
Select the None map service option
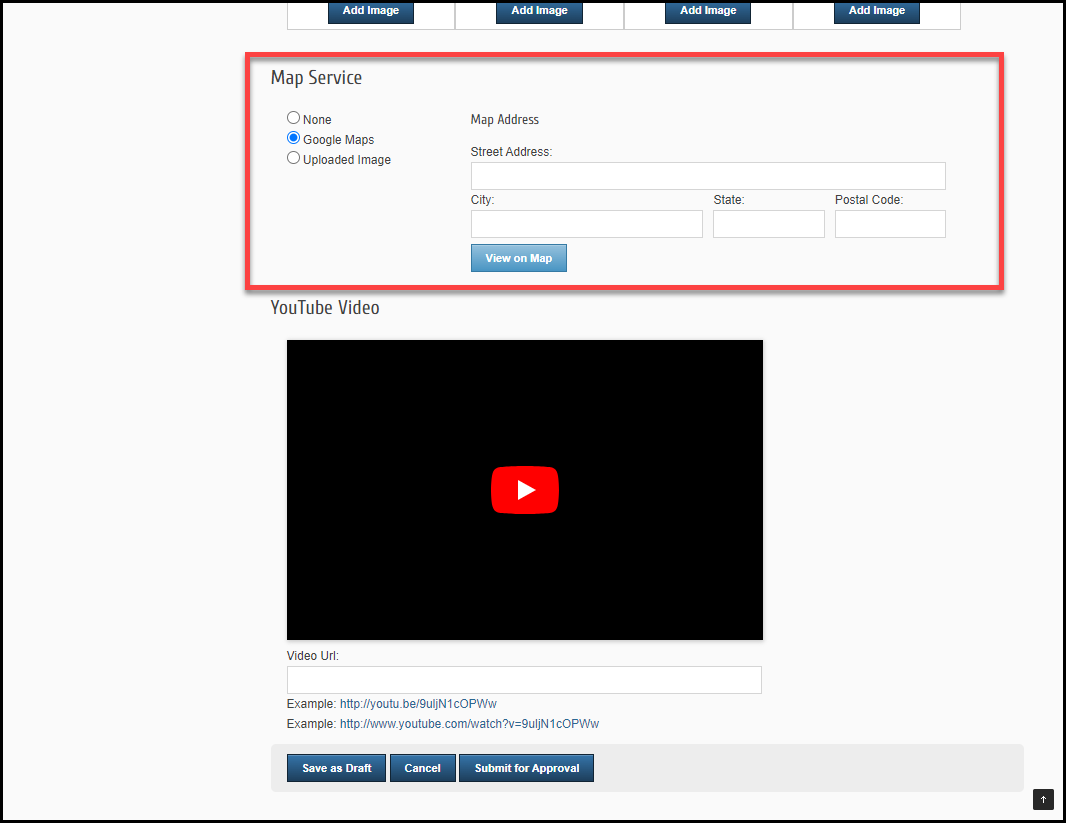click(x=294, y=118)
